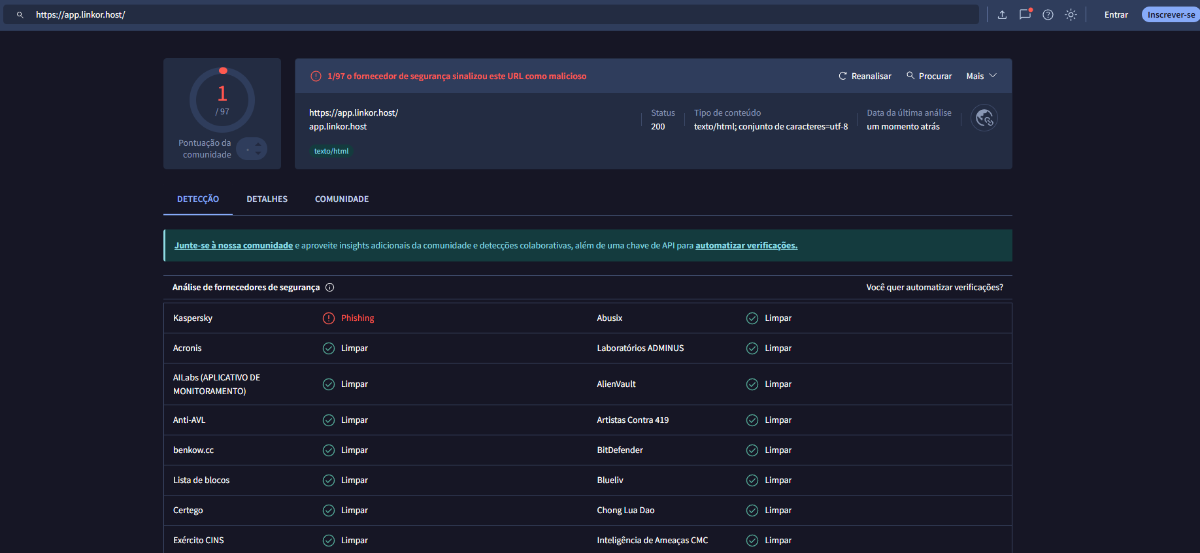
Task: Click the Acronis vendor name
Action: pyautogui.click(x=187, y=348)
